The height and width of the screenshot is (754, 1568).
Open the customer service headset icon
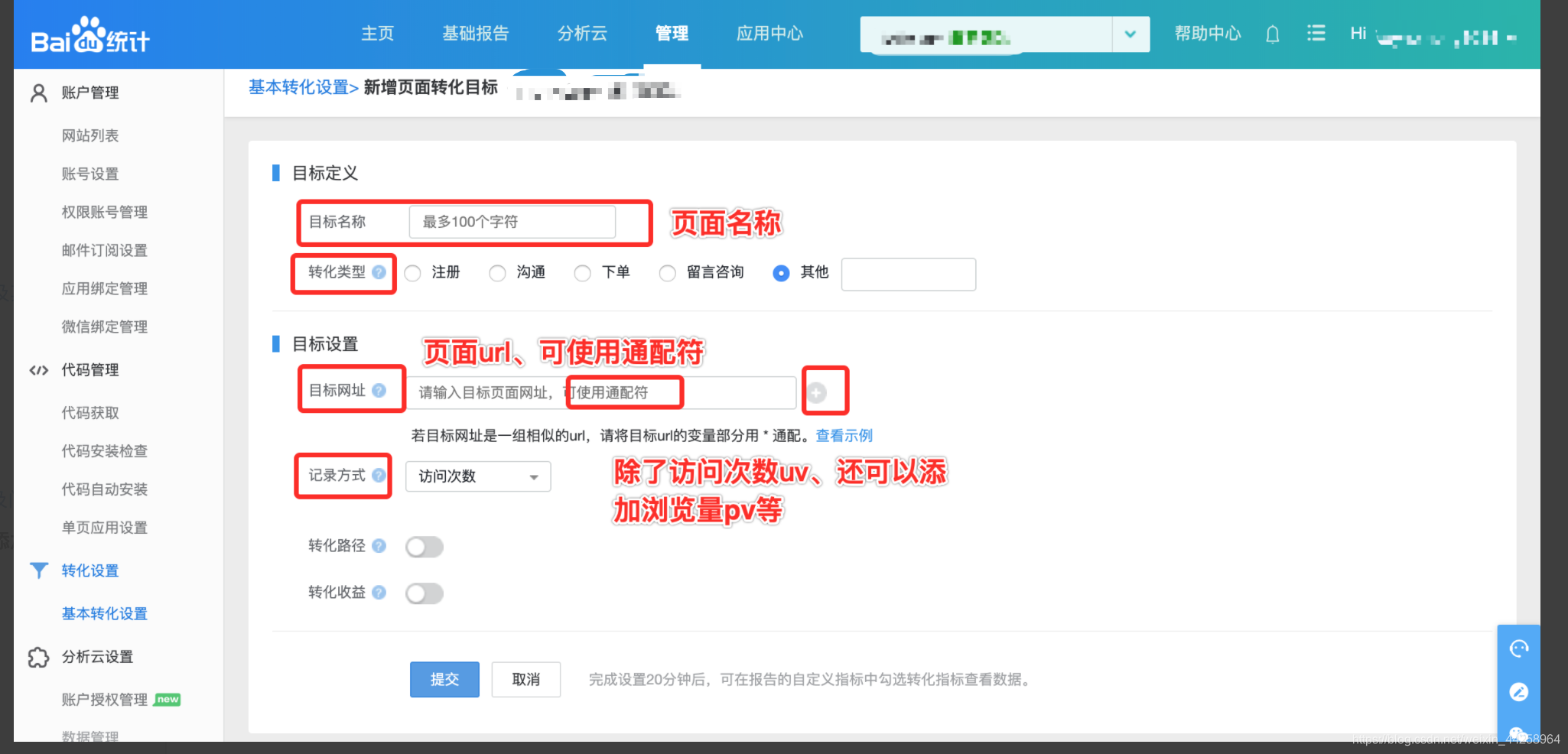[x=1519, y=649]
